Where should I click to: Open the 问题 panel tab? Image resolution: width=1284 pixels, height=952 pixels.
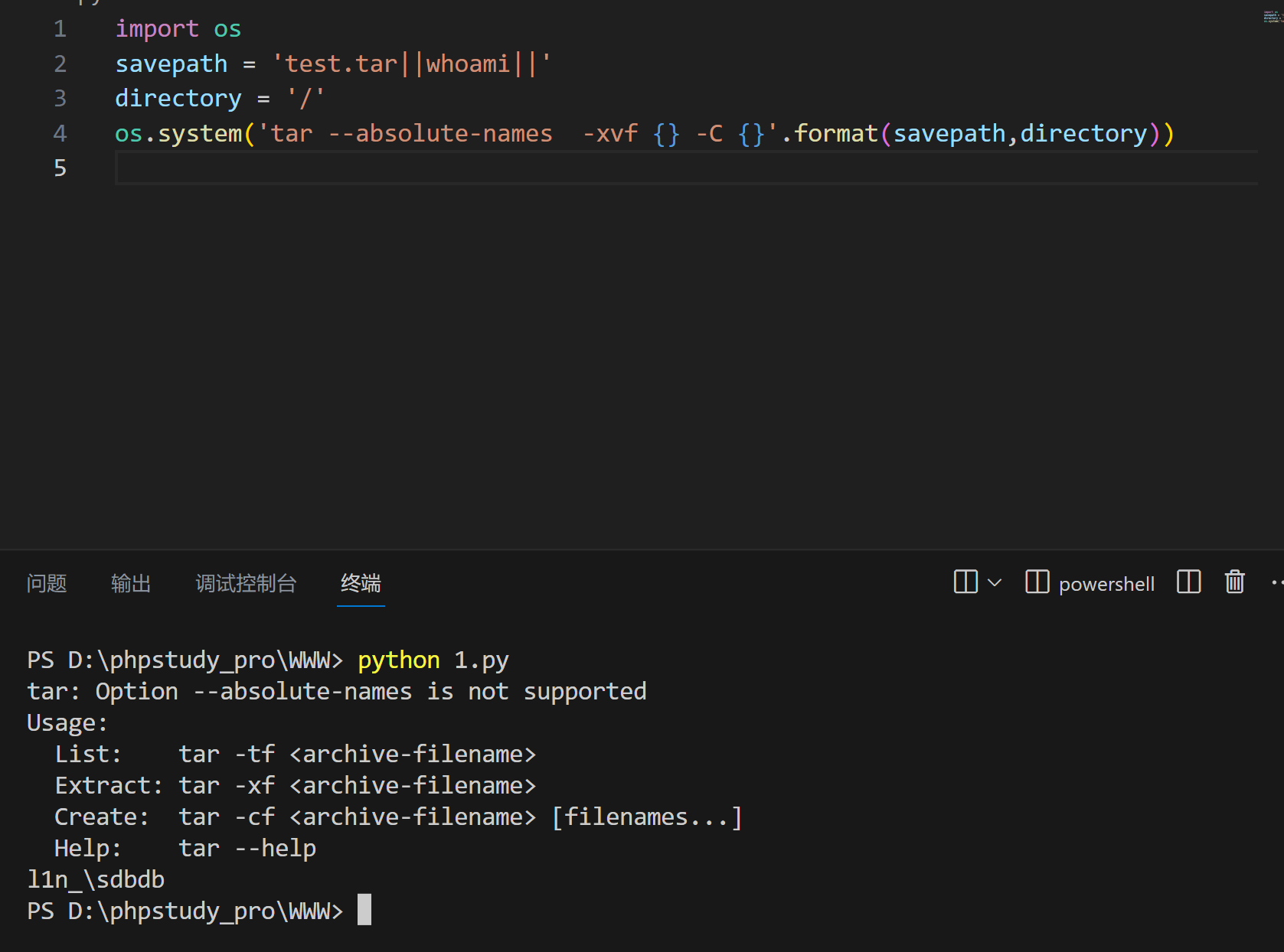coord(47,584)
